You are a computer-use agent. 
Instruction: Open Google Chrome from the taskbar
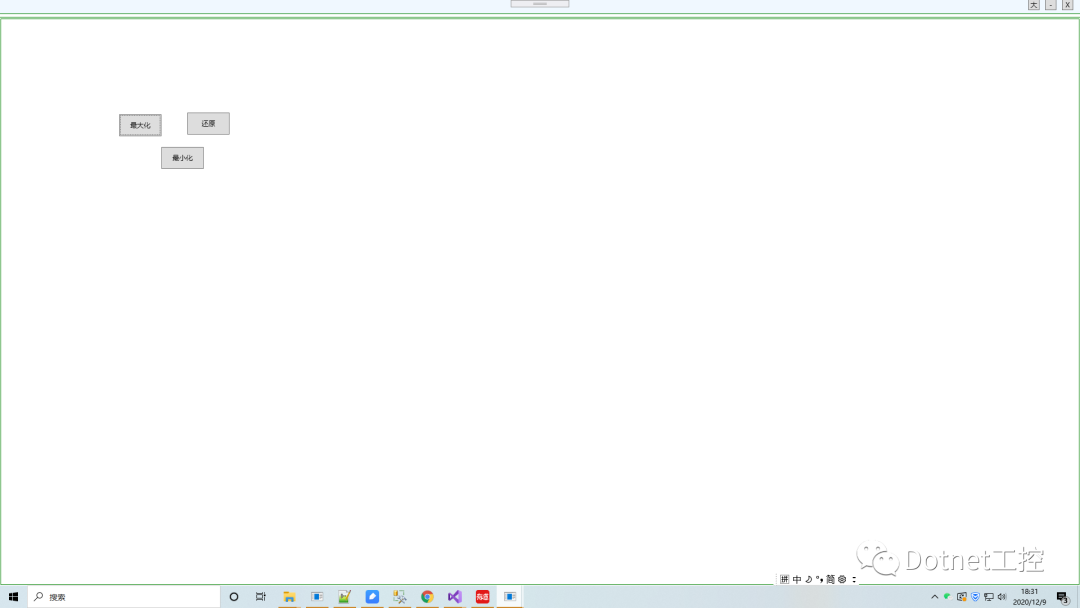pos(427,597)
